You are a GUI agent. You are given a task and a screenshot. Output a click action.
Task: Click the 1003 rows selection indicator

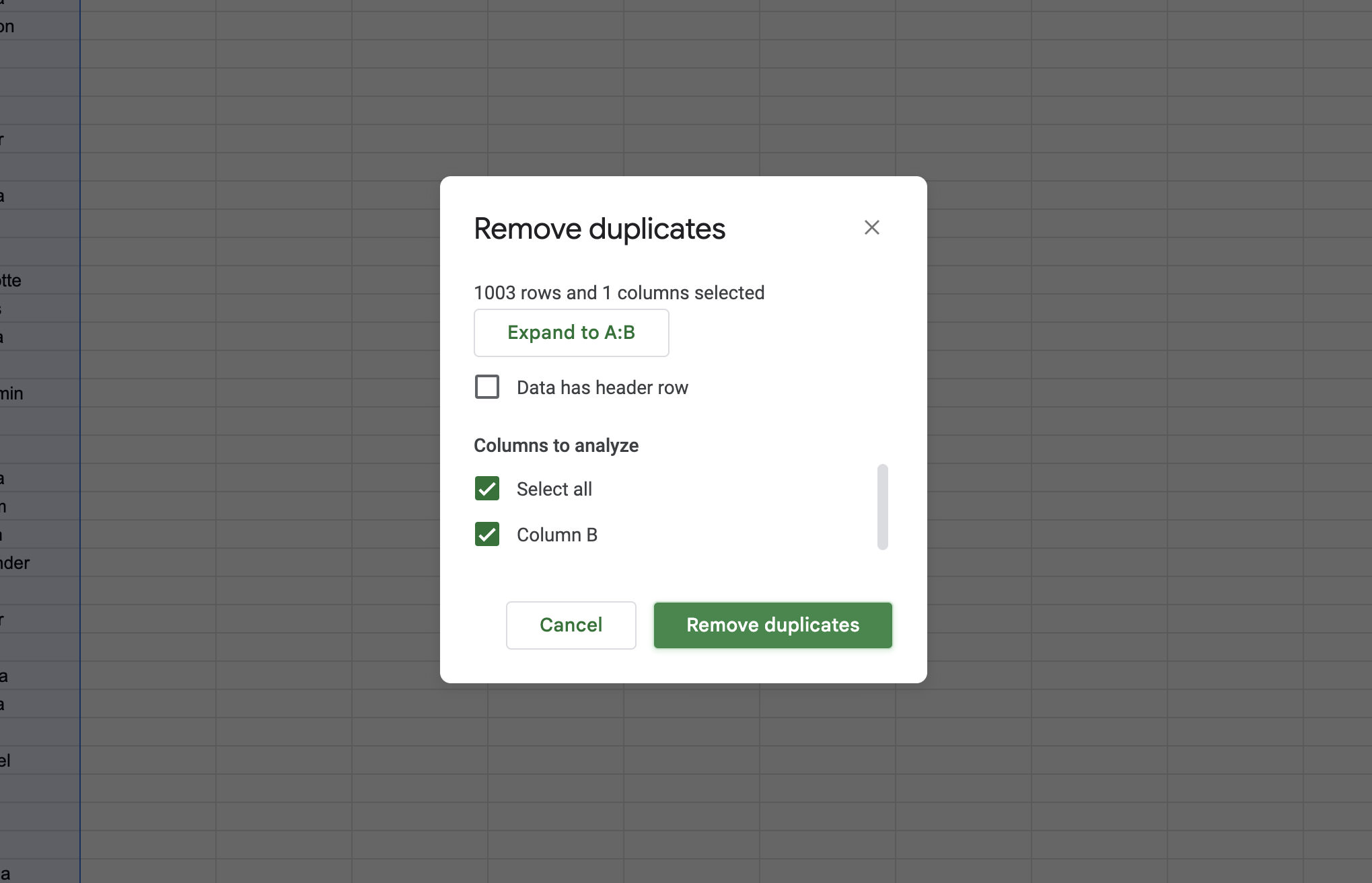click(619, 293)
